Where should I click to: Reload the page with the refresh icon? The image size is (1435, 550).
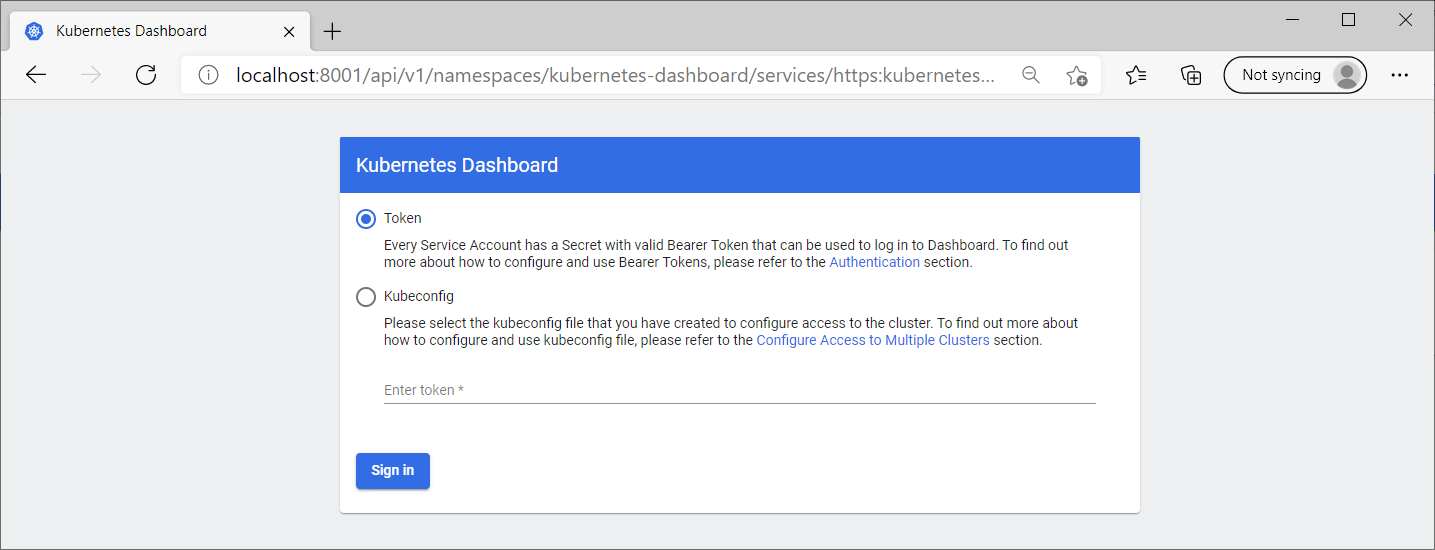pos(146,75)
